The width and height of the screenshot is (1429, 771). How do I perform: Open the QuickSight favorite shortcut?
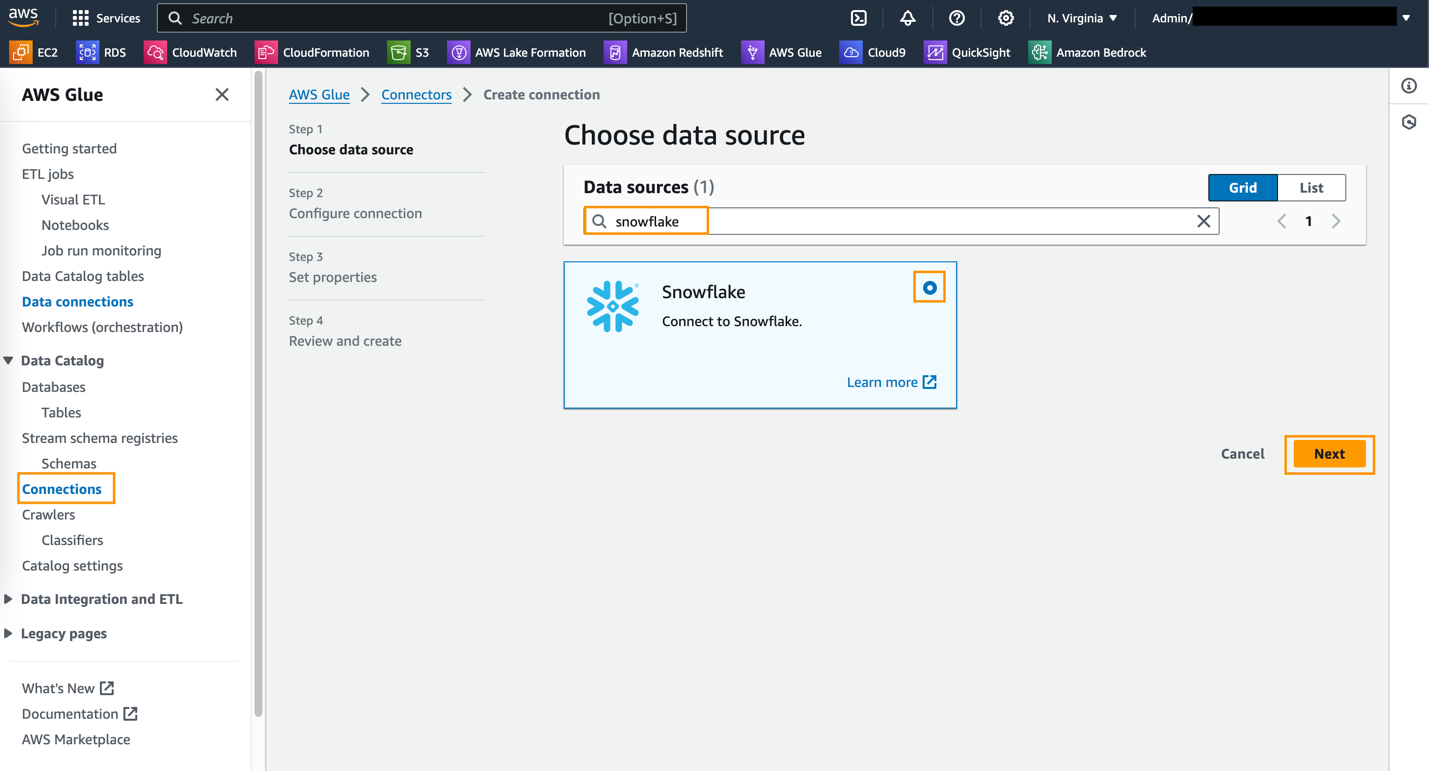coord(968,52)
